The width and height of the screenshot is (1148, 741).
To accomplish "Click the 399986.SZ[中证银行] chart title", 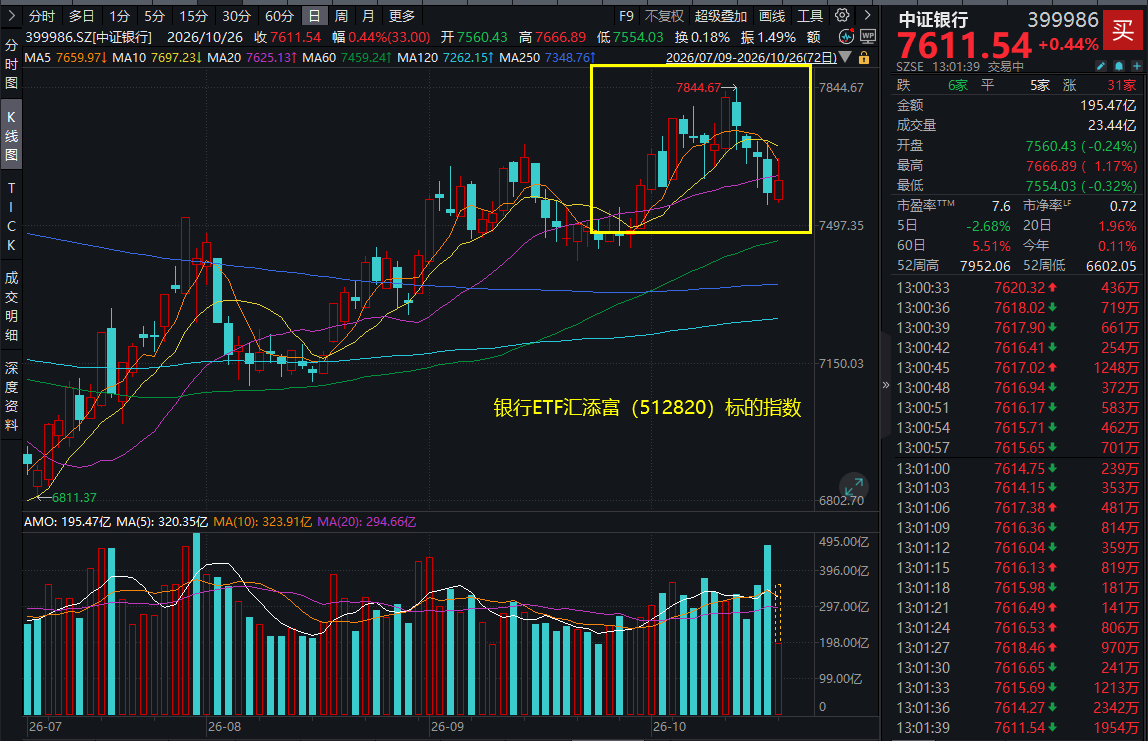I will tap(88, 37).
